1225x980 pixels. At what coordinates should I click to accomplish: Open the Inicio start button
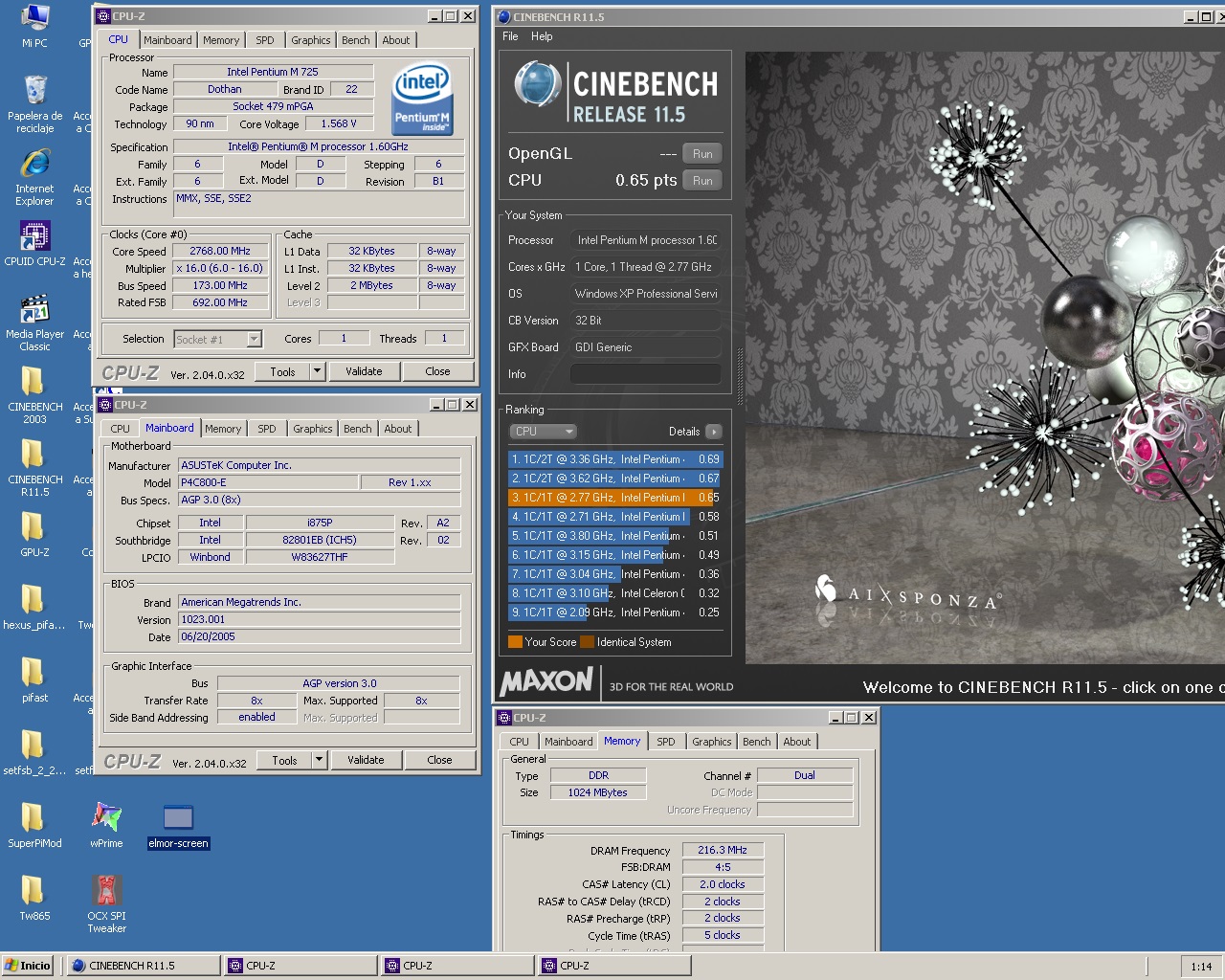pos(28,966)
